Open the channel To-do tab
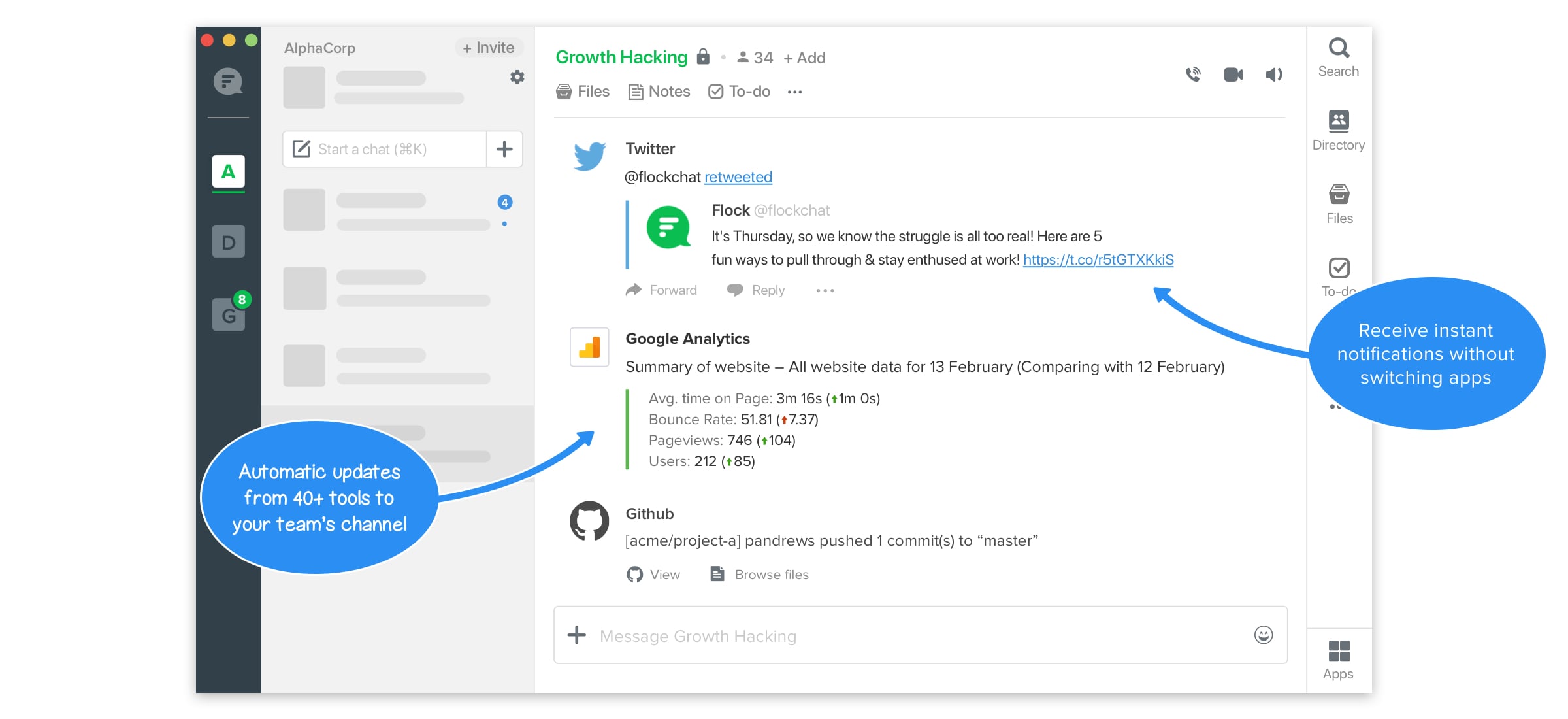Screen dimensions: 1568x719 point(740,92)
